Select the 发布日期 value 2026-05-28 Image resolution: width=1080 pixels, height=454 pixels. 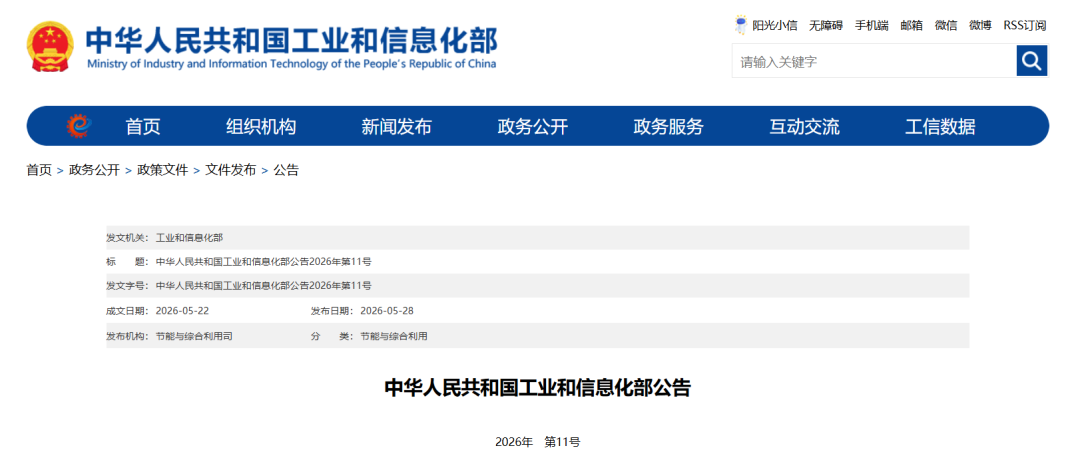387,311
